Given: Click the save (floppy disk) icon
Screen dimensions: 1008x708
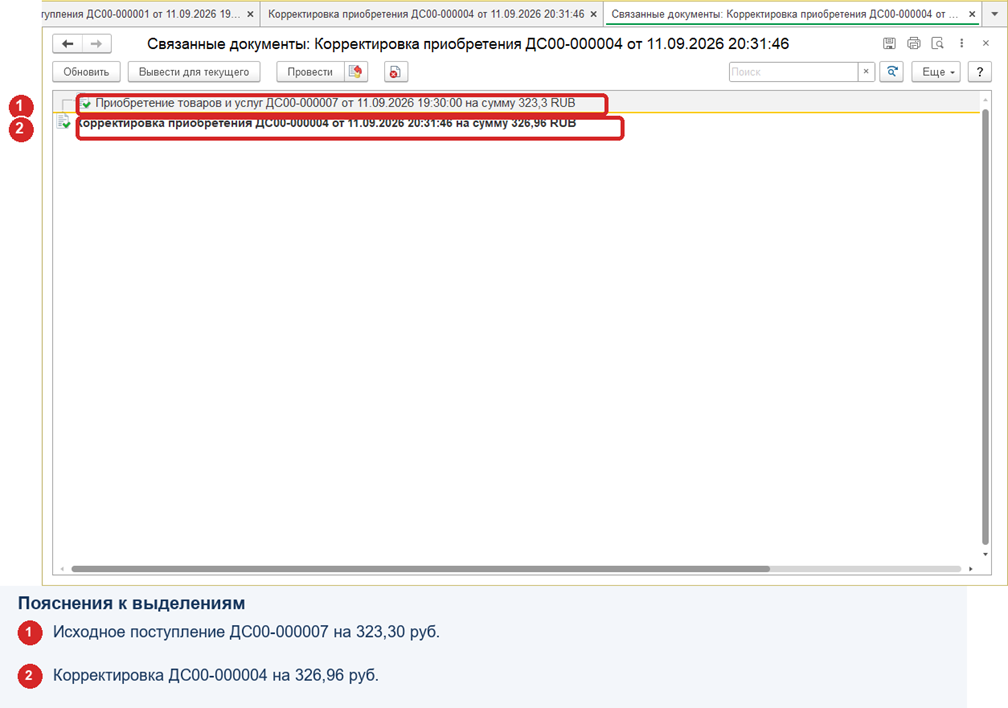Looking at the screenshot, I should point(889,43).
